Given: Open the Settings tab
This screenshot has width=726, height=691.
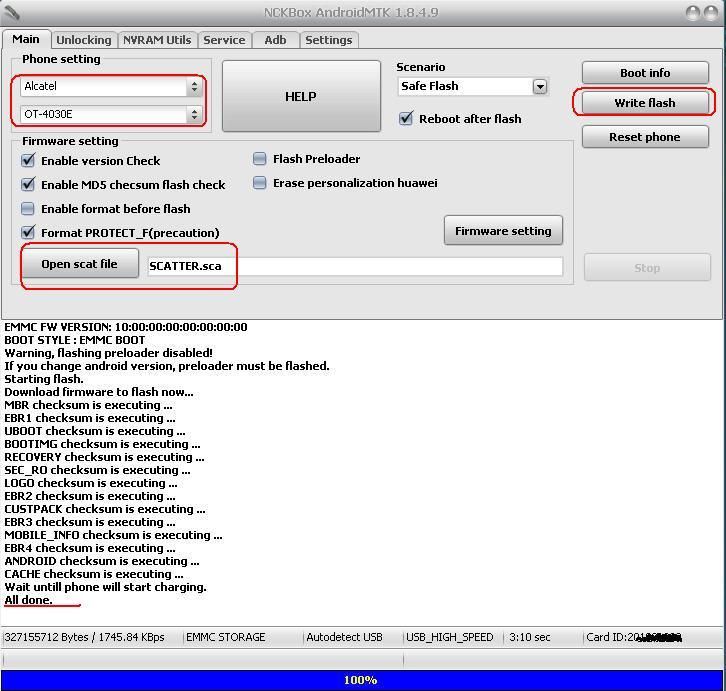Looking at the screenshot, I should [328, 40].
